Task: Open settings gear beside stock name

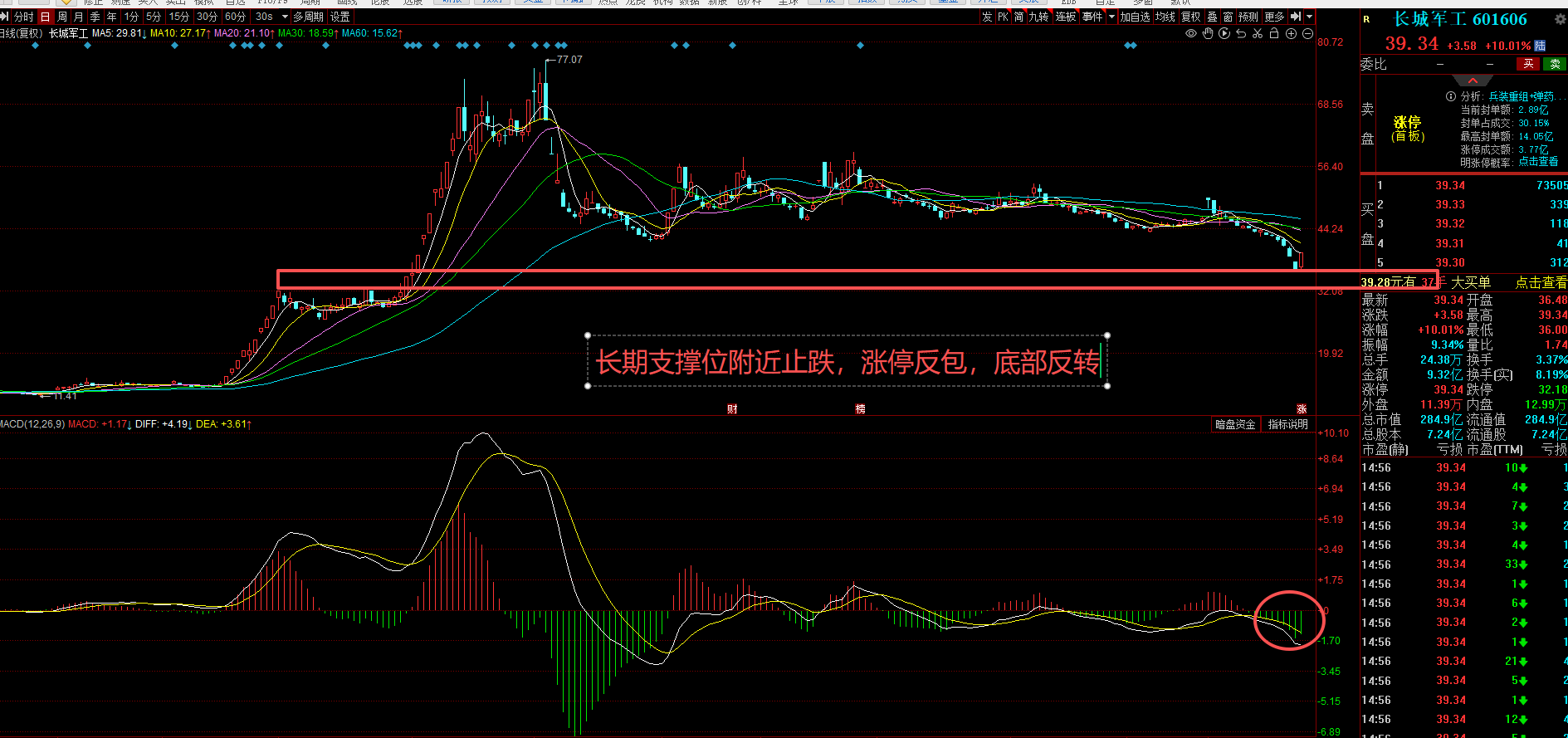Action: tap(1559, 19)
